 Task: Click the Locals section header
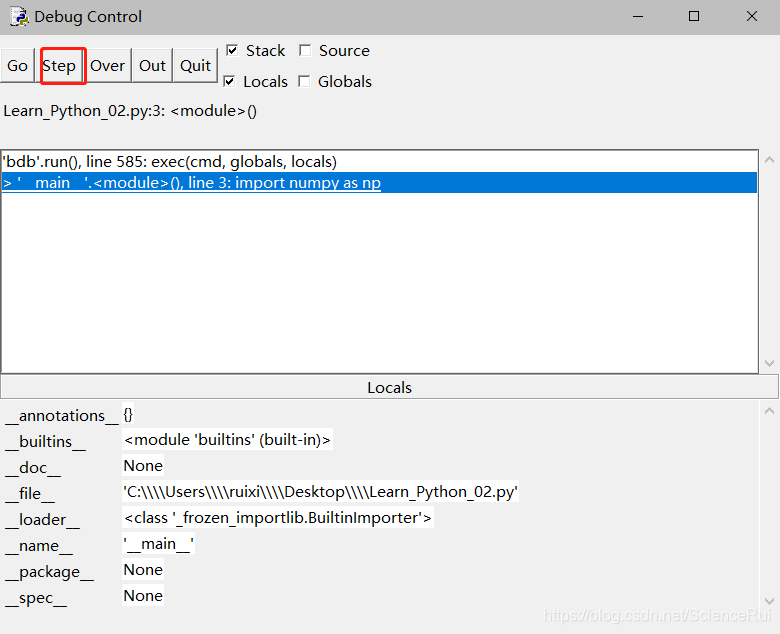coord(390,387)
